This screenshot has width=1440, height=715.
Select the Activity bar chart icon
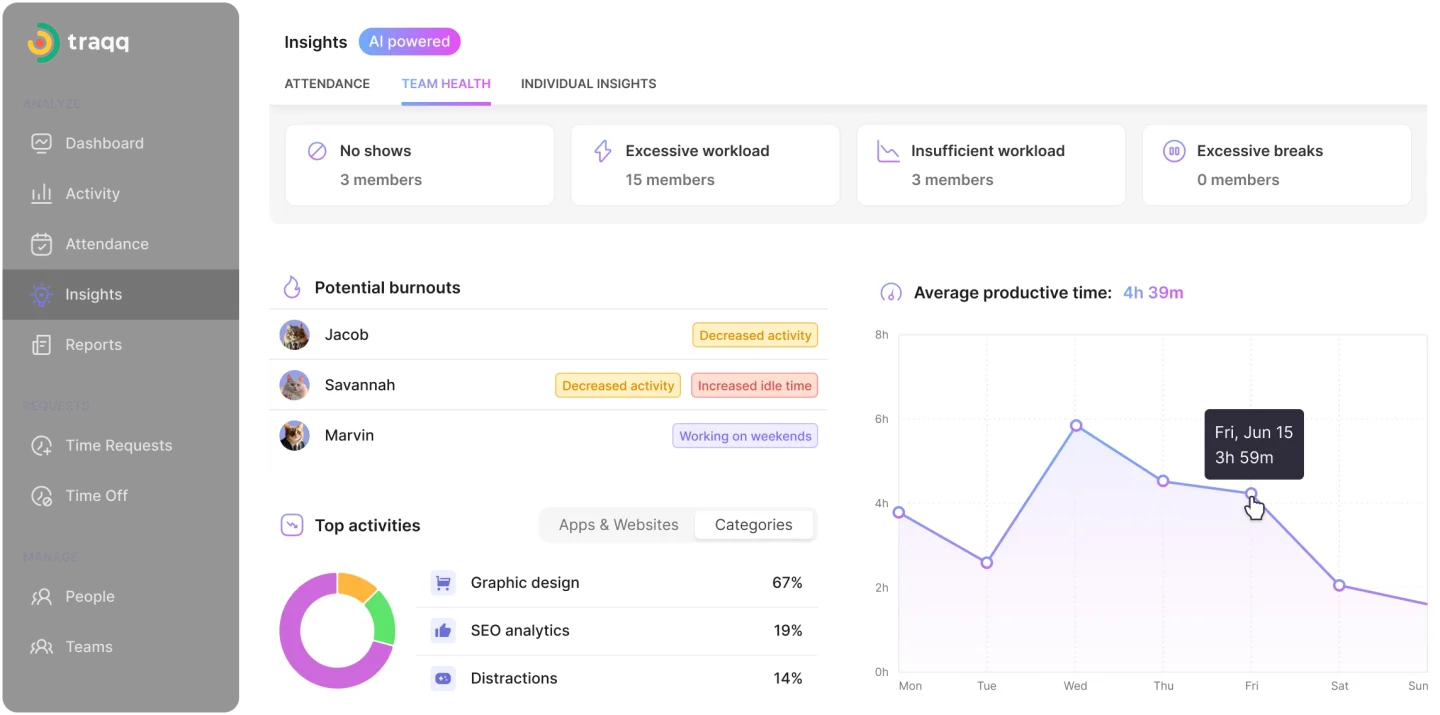tap(41, 194)
